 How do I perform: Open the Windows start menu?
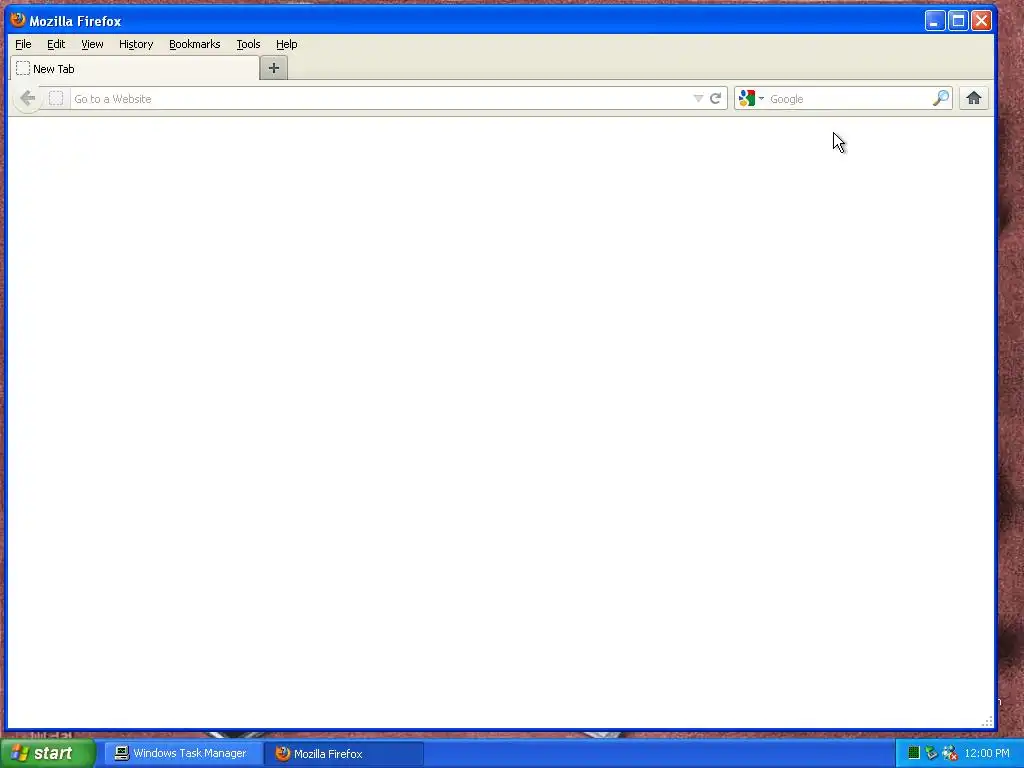[x=47, y=754]
